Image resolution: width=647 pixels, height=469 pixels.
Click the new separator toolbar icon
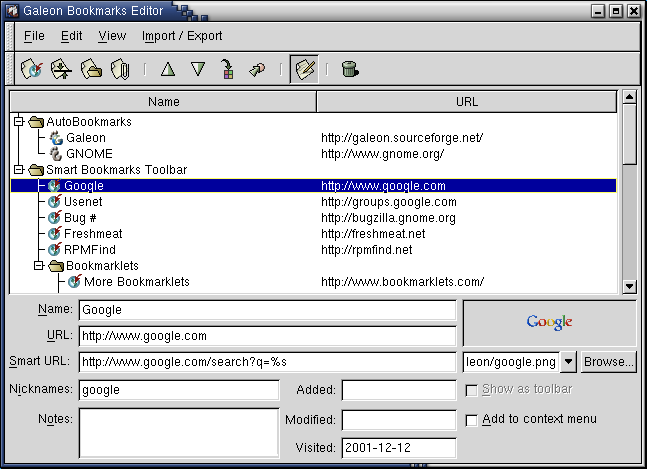tap(61, 69)
